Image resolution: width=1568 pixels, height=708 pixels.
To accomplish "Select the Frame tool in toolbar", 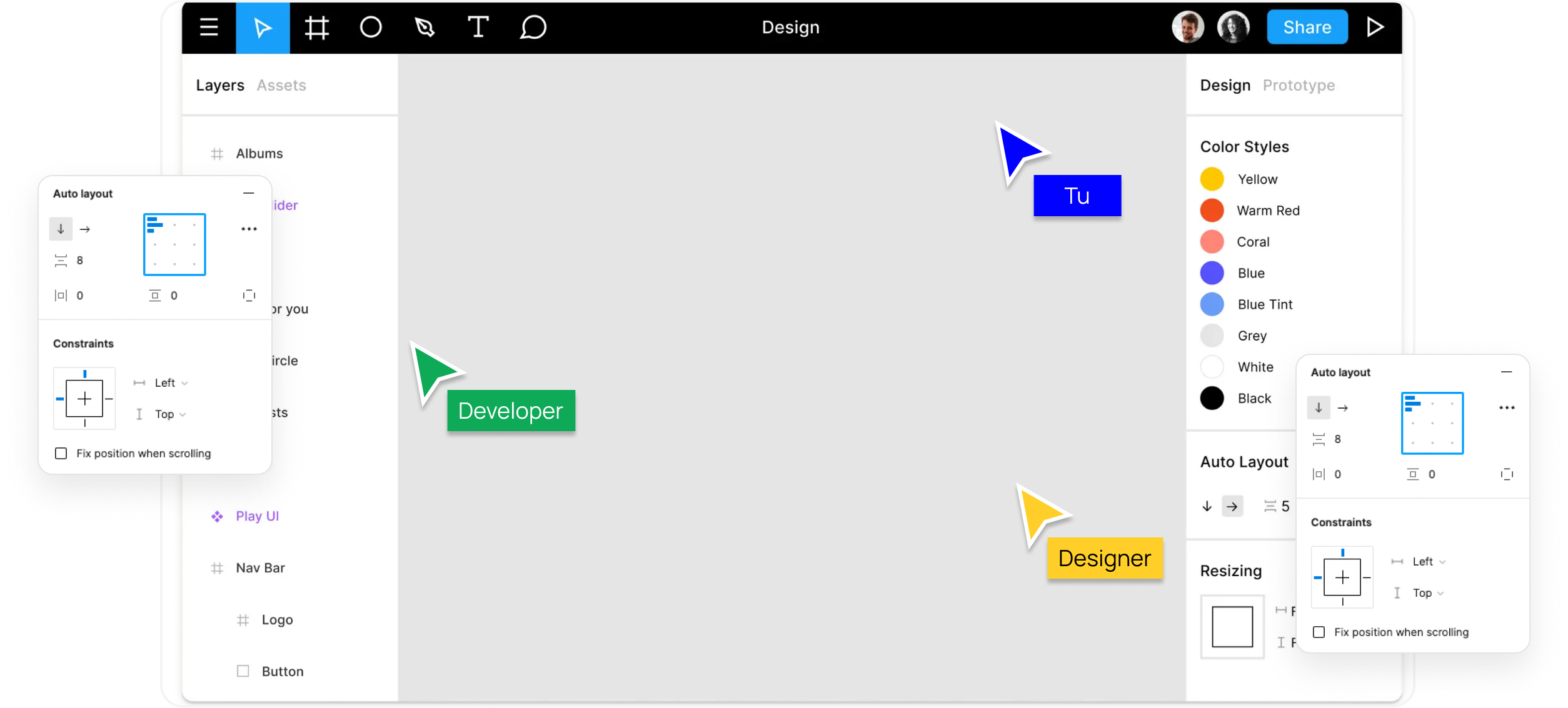I will pos(317,27).
